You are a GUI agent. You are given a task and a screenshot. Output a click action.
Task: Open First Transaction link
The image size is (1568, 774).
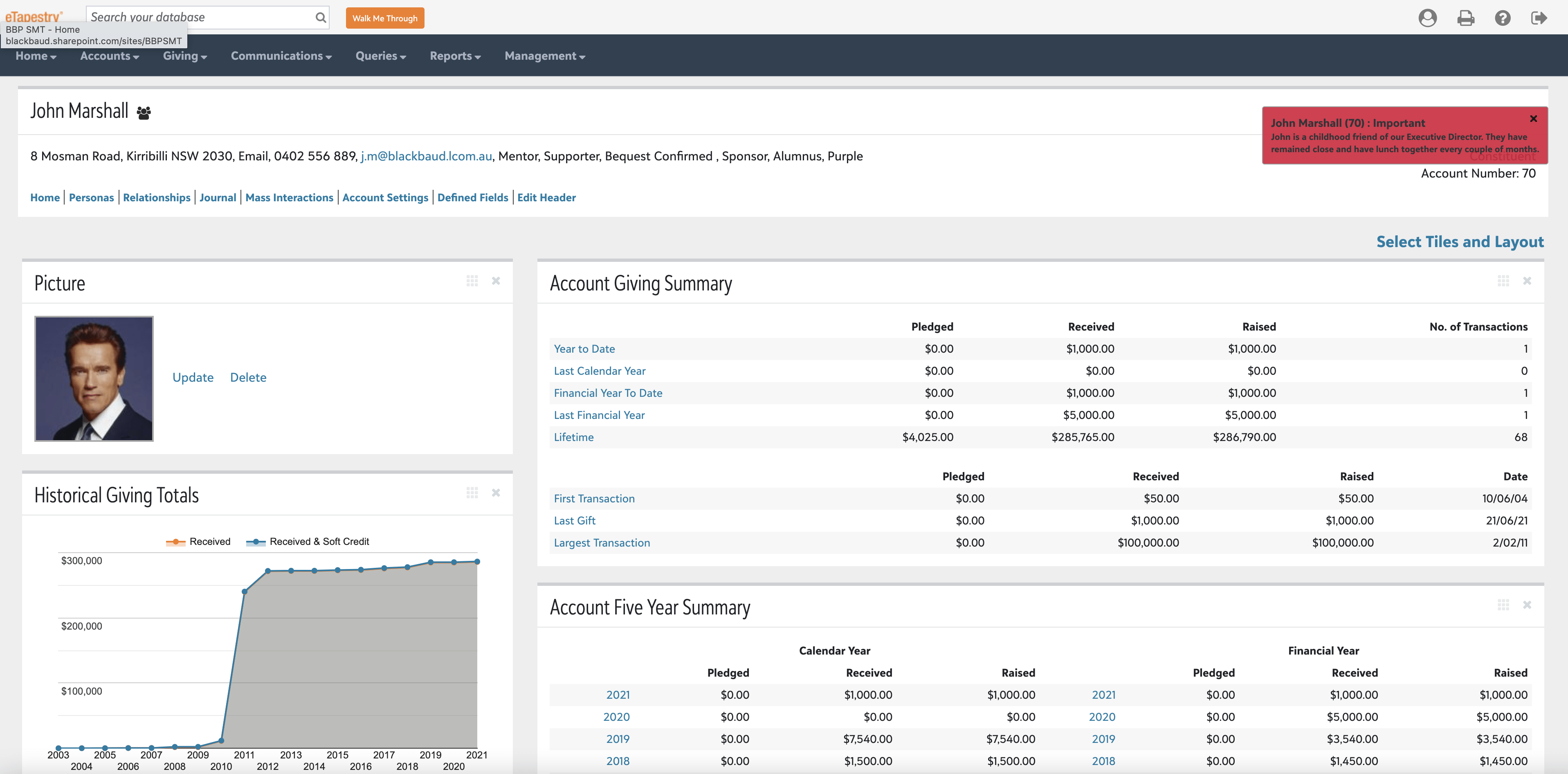coord(594,498)
